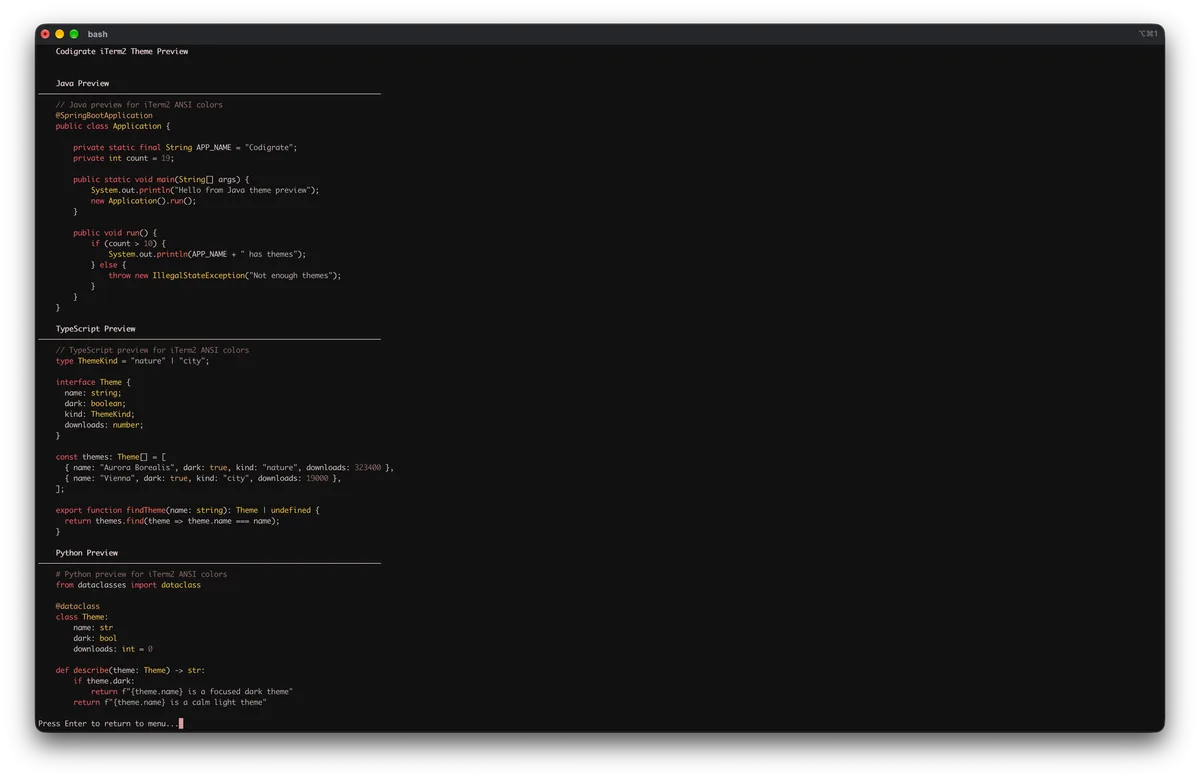The height and width of the screenshot is (779, 1200).
Task: Click the APP_NAME = "Codigrate" declaration line
Action: [x=185, y=147]
